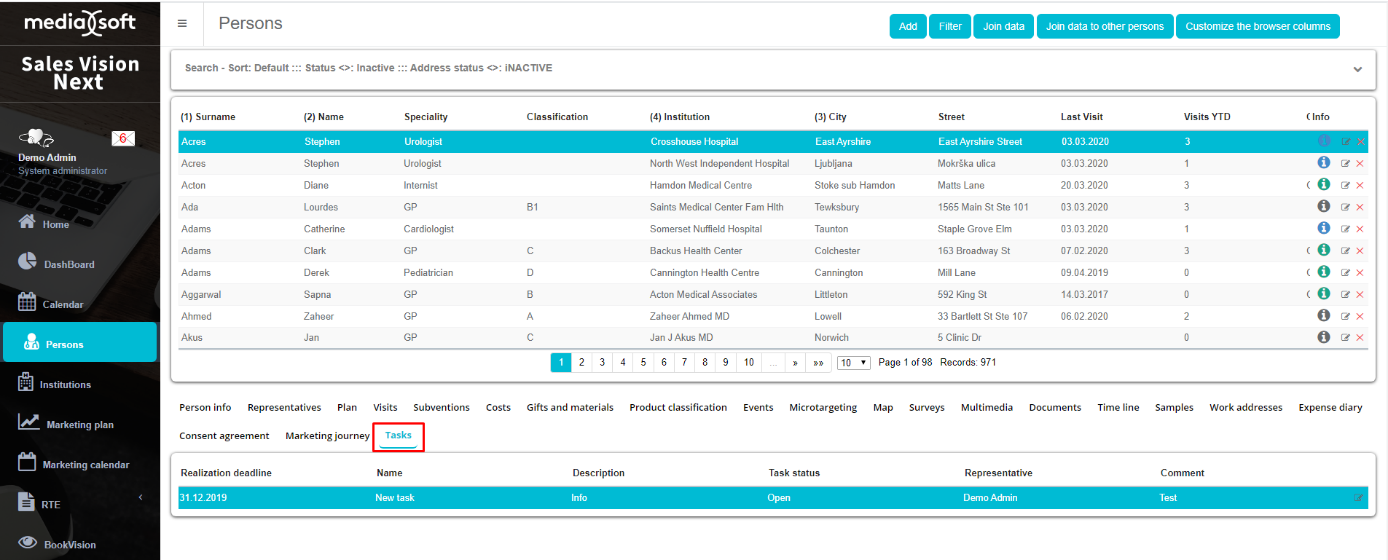Screen dimensions: 1388x560
Task: Open the Marketing journey tab
Action: [327, 436]
